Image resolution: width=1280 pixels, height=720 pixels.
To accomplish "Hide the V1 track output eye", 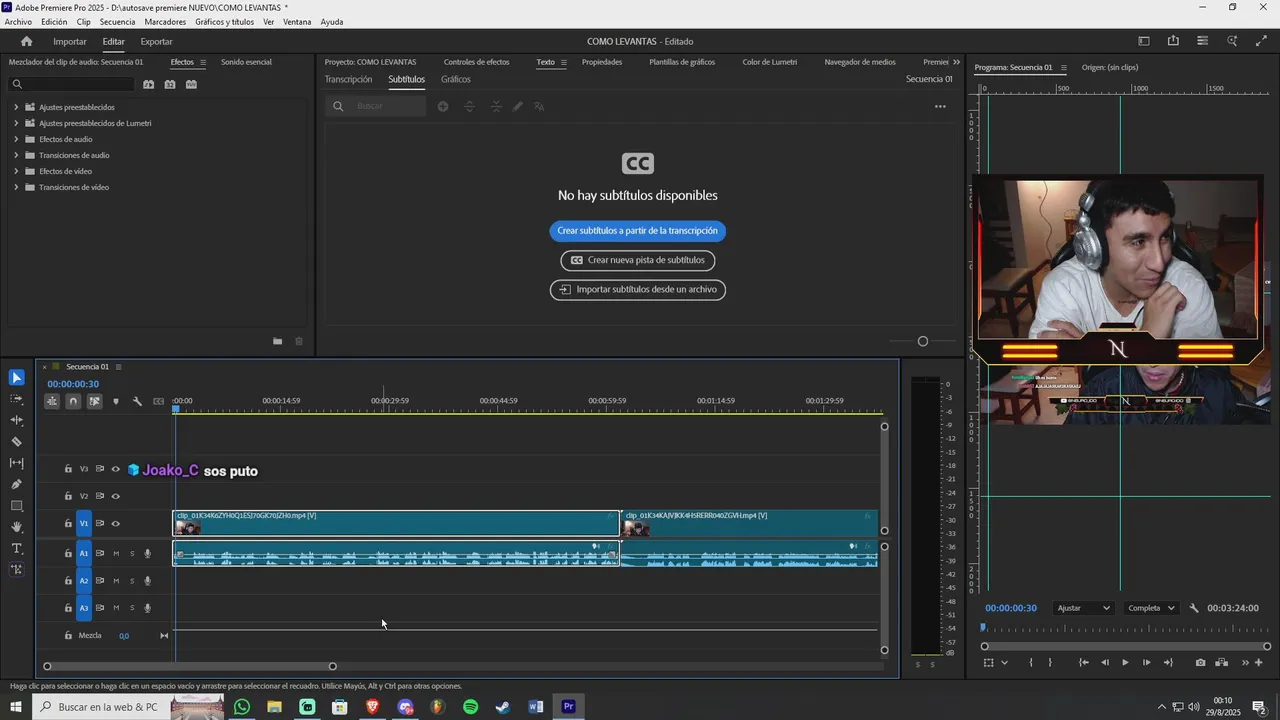I will pyautogui.click(x=116, y=523).
